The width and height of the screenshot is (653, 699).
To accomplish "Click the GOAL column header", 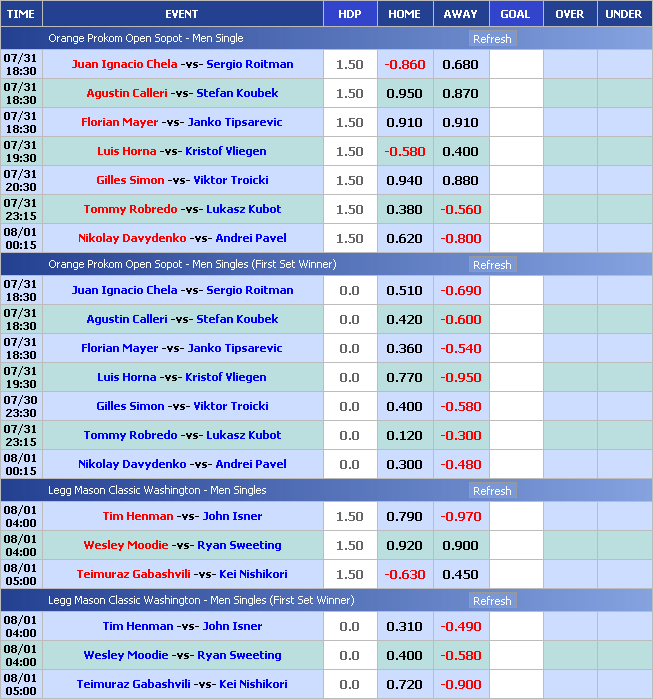I will (x=515, y=14).
